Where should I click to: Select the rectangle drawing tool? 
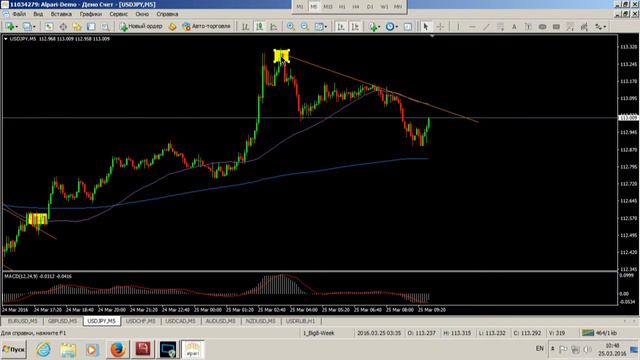(x=556, y=27)
